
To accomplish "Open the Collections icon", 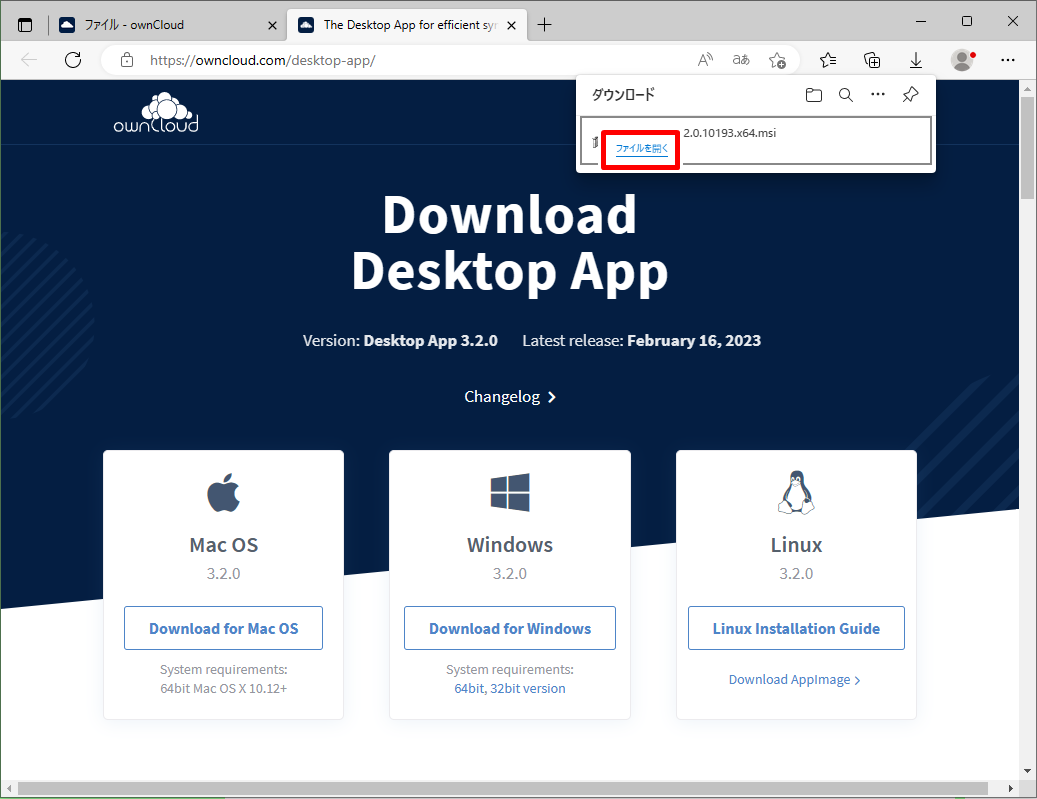I will click(x=872, y=60).
